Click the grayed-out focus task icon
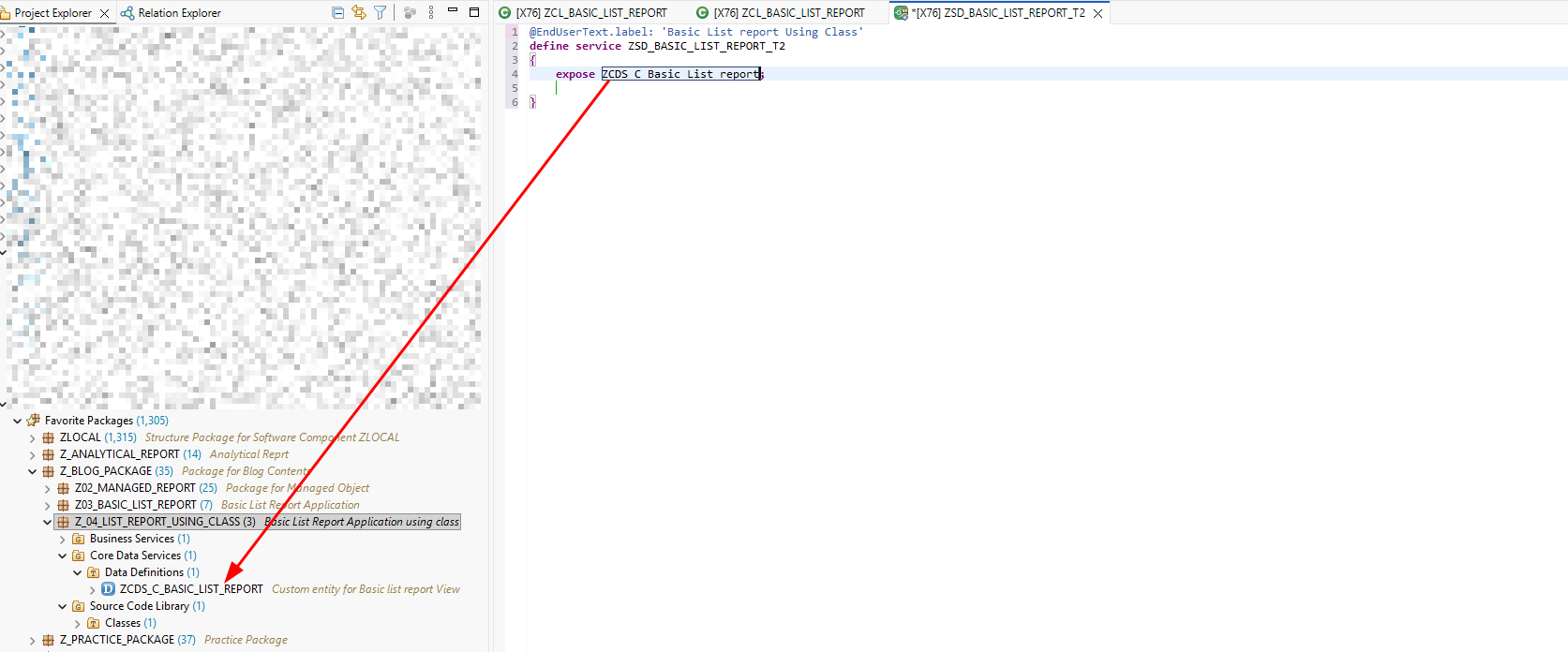 pyautogui.click(x=410, y=12)
